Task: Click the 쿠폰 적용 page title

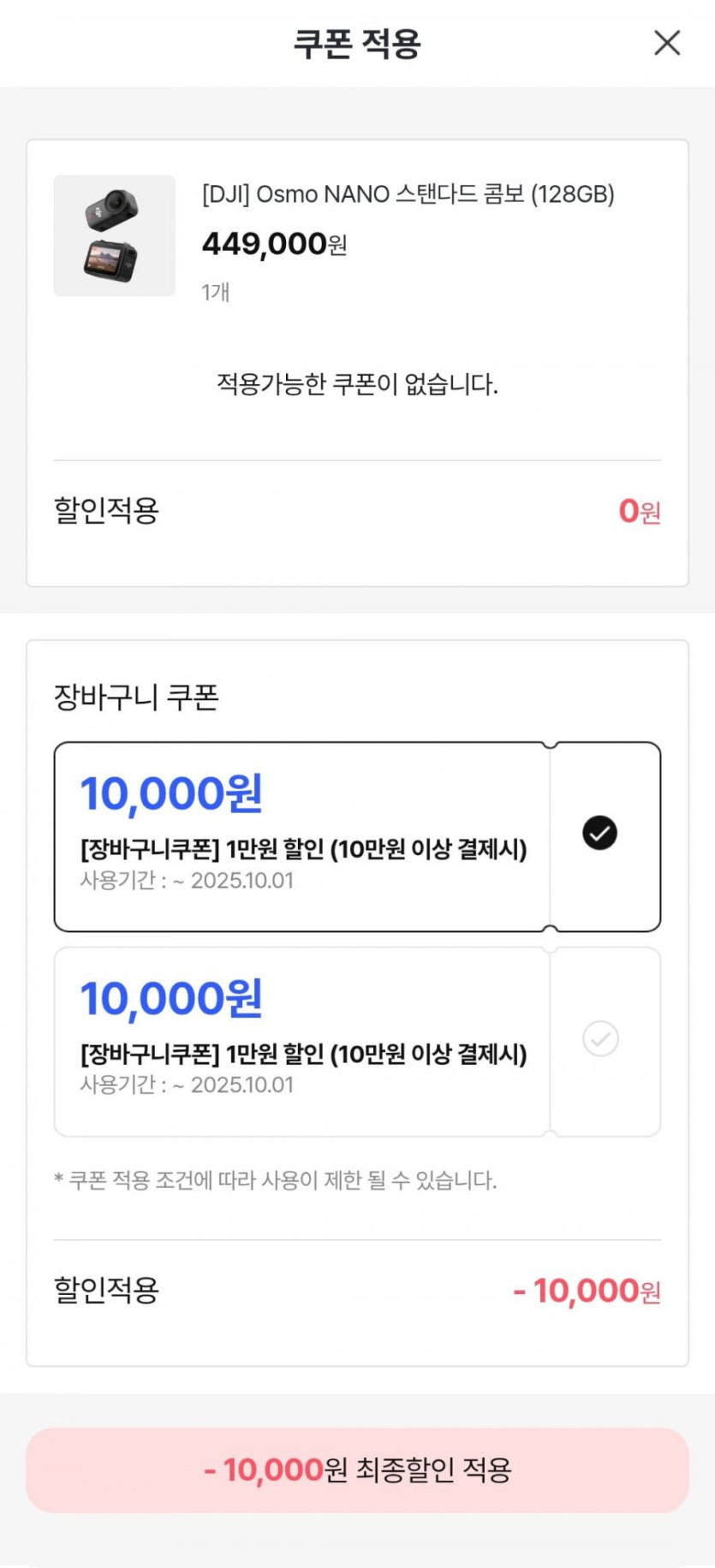Action: click(357, 43)
